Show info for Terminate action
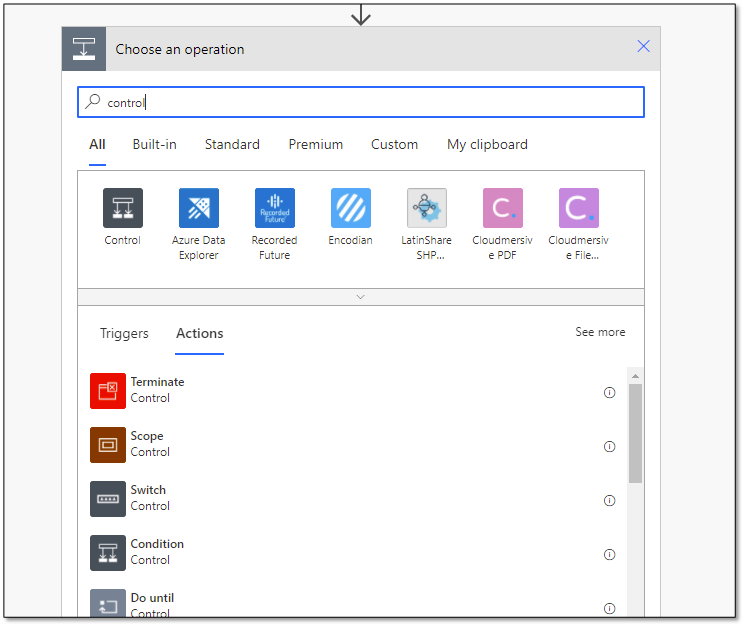The width and height of the screenshot is (744, 626). [x=609, y=392]
